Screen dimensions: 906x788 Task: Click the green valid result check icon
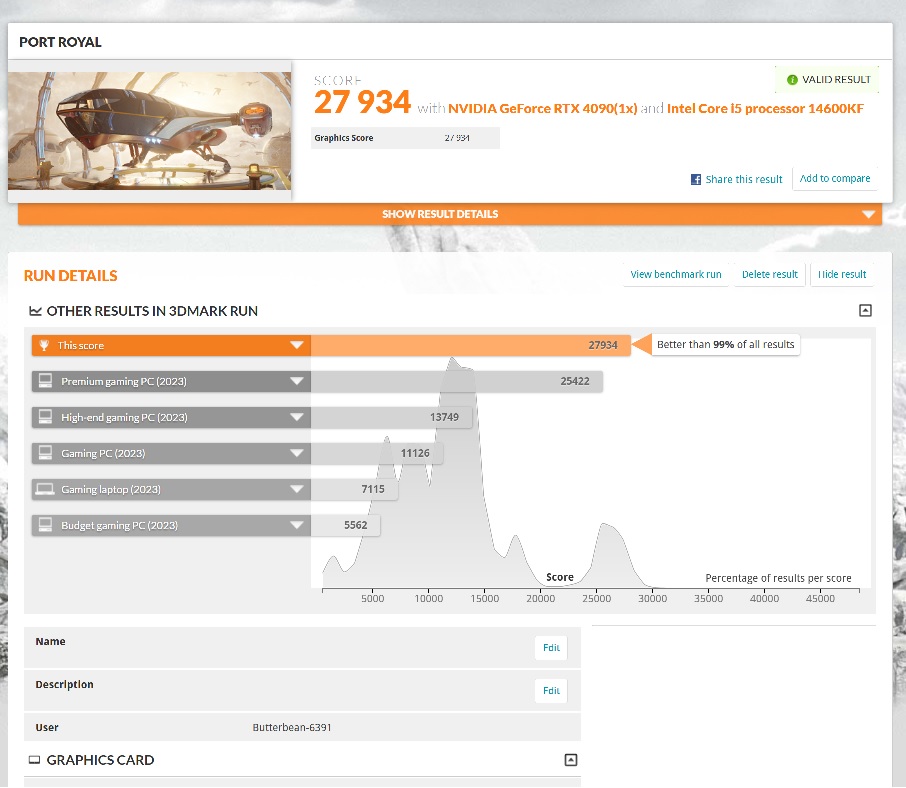click(x=792, y=80)
